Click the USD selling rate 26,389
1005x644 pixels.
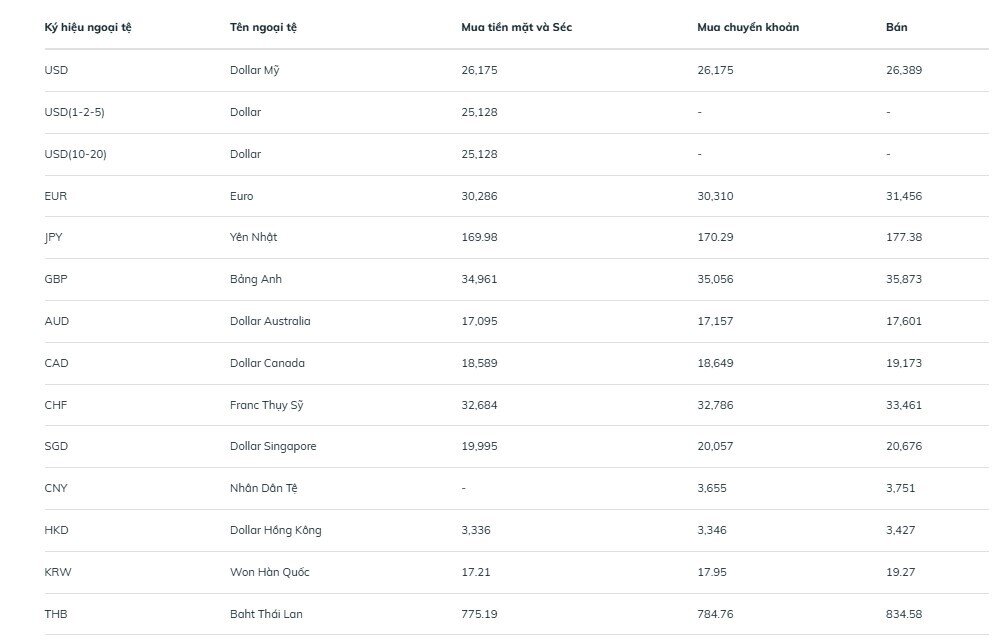click(904, 70)
